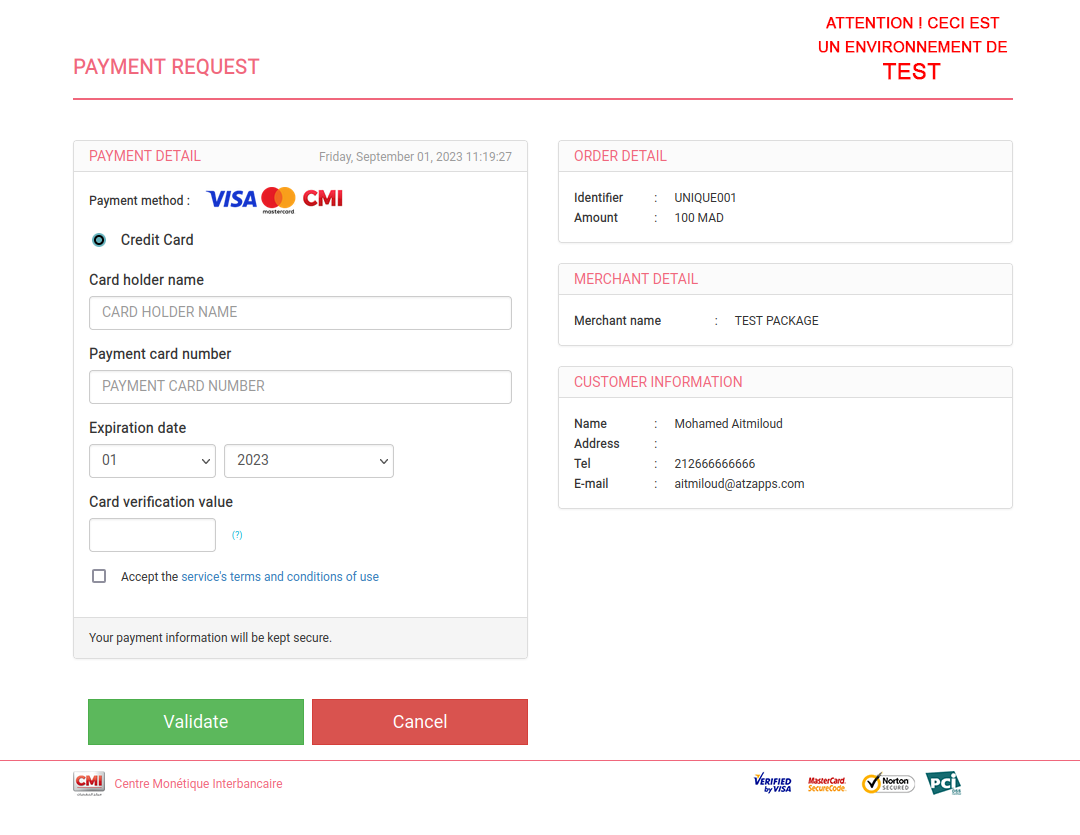Click the test environment warning text
The image size is (1080, 835).
pos(912,48)
